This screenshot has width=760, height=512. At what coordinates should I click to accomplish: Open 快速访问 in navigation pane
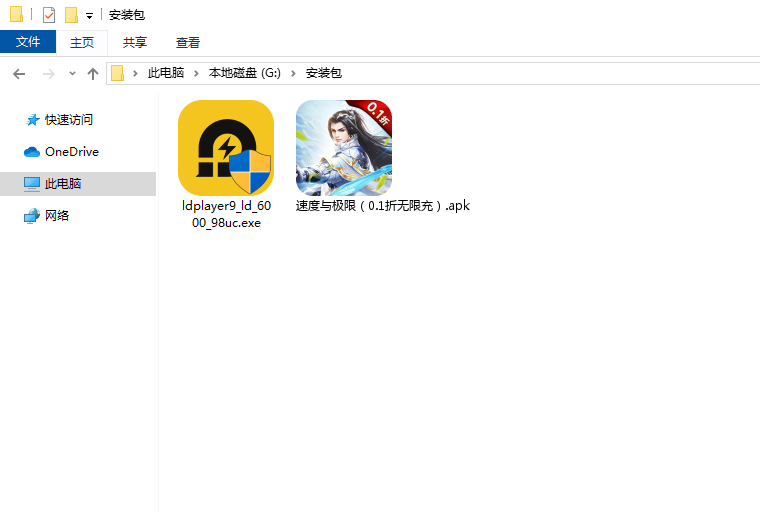(x=69, y=120)
